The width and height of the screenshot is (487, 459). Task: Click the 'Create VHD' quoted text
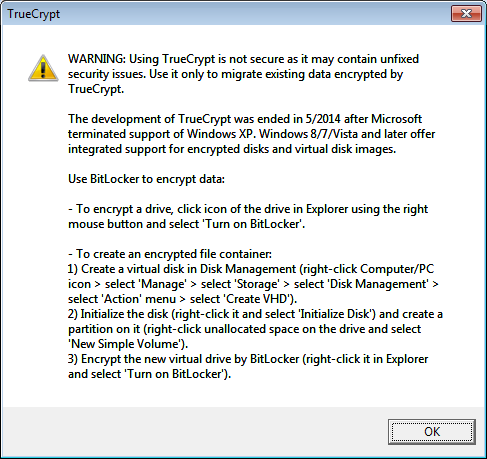(x=258, y=299)
